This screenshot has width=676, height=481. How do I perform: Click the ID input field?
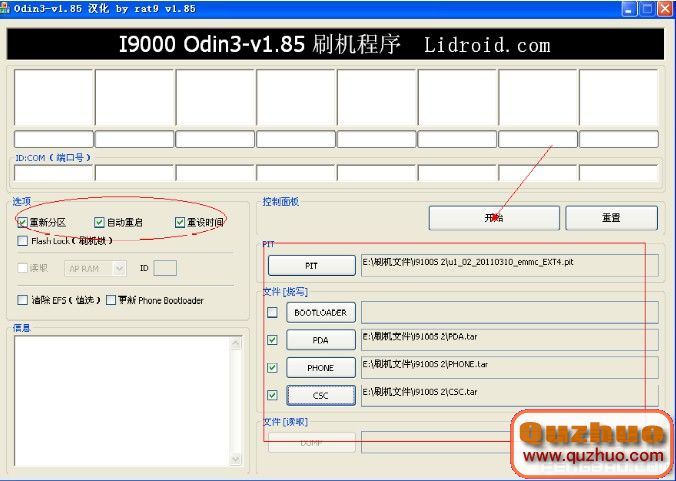pos(165,268)
